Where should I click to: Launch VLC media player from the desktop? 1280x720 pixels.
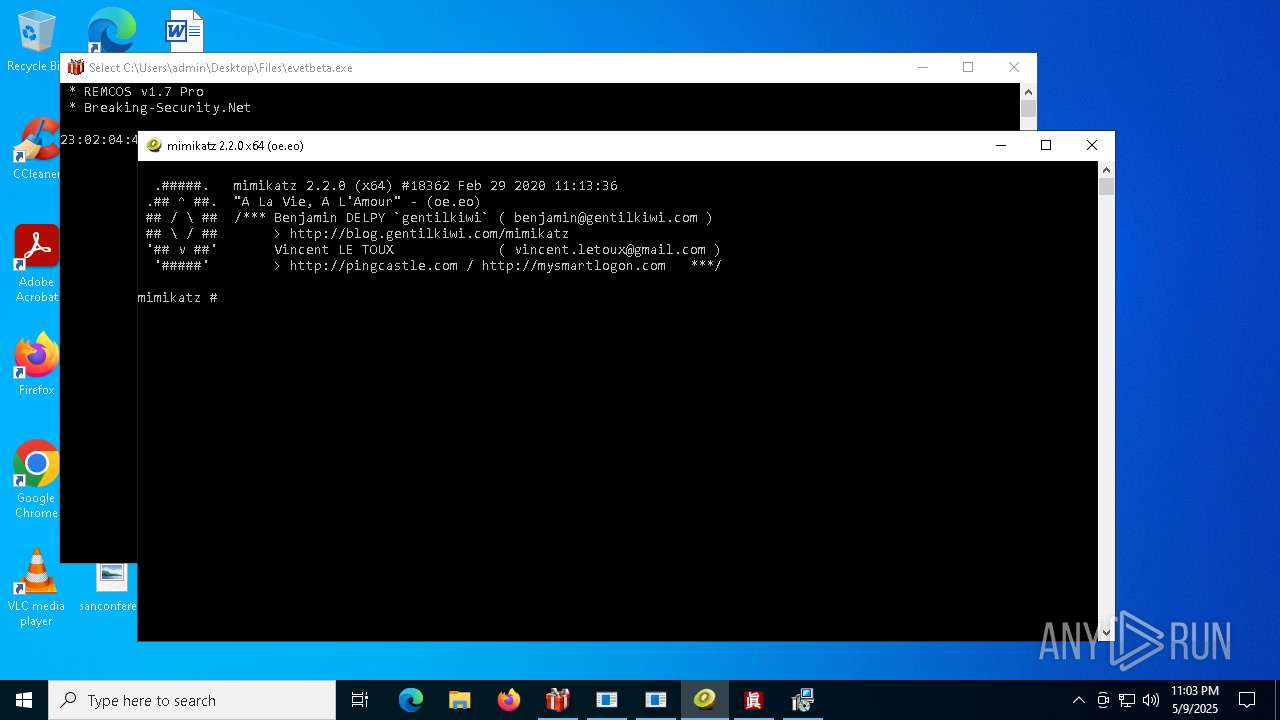click(36, 588)
